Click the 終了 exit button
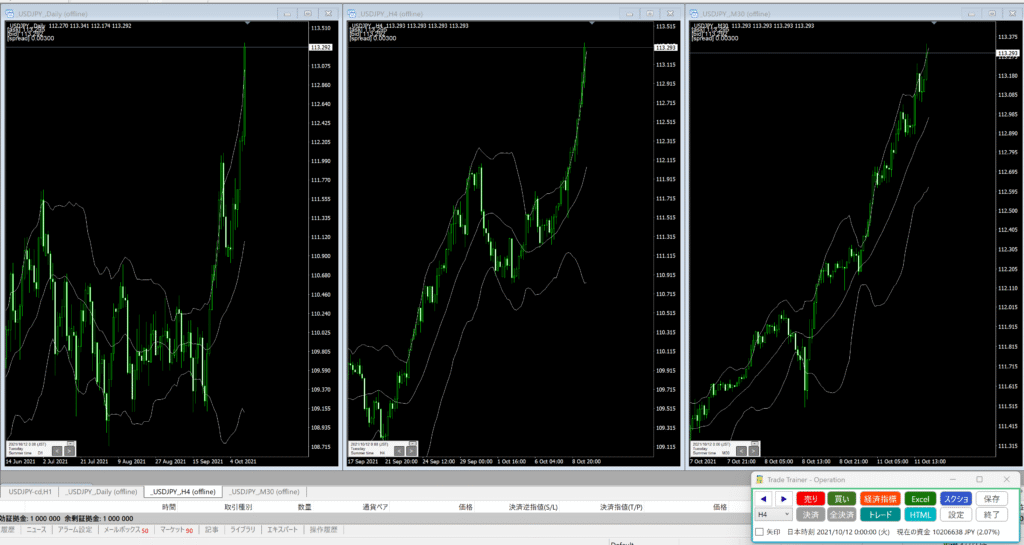This screenshot has width=1024, height=545. coord(991,514)
